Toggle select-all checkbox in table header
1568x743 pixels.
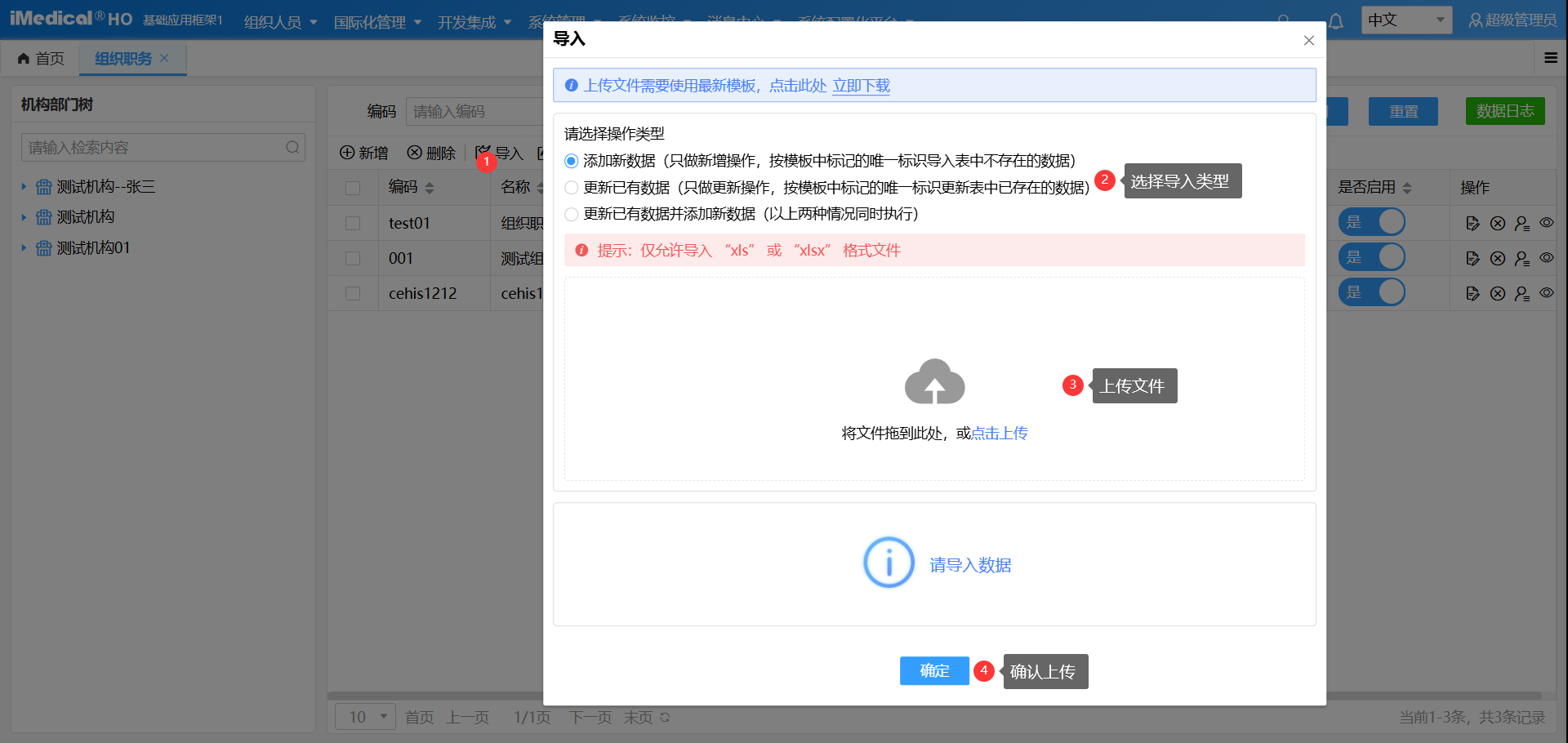point(353,188)
